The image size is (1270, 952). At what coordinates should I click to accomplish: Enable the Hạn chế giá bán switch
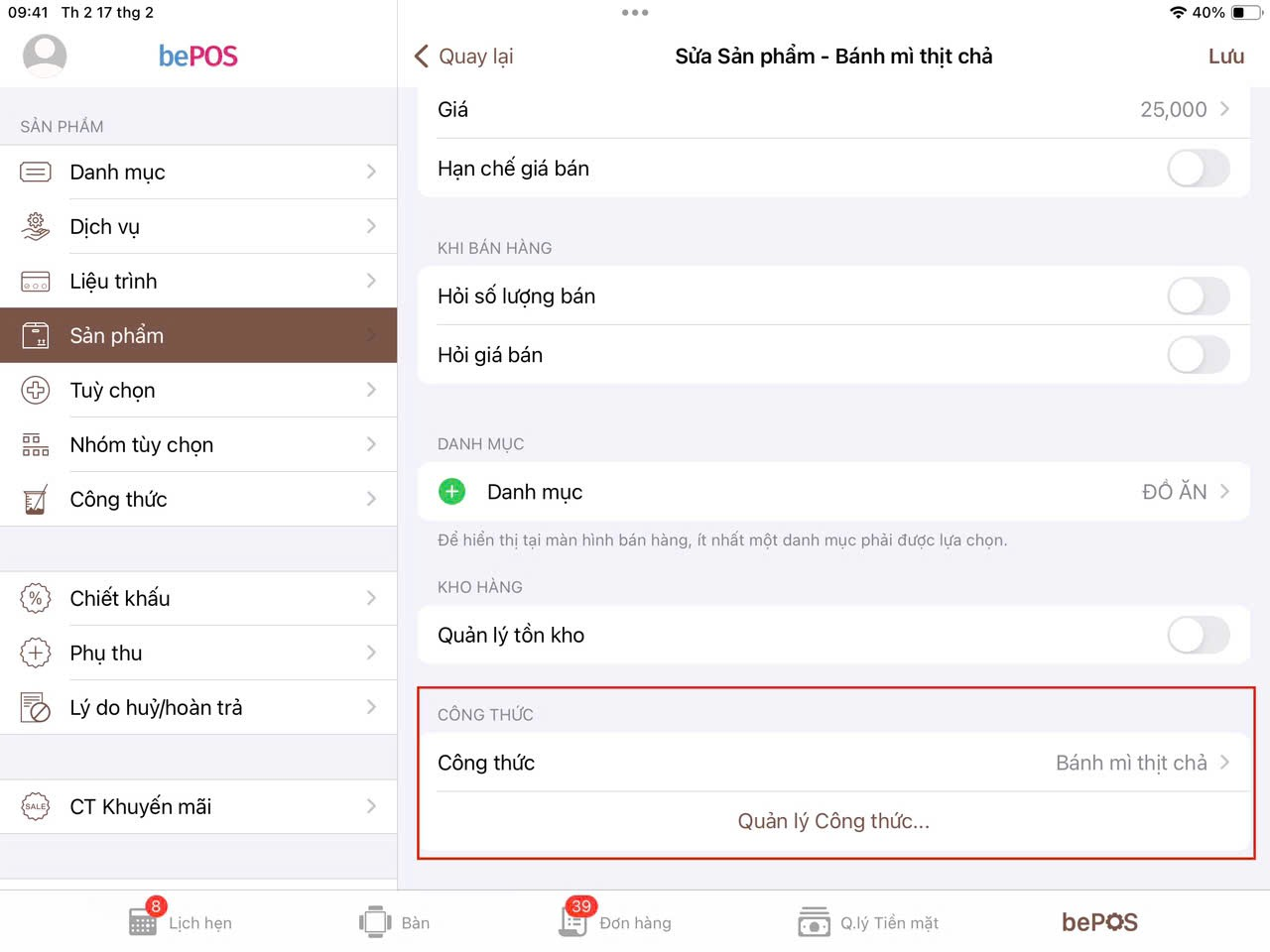point(1199,169)
